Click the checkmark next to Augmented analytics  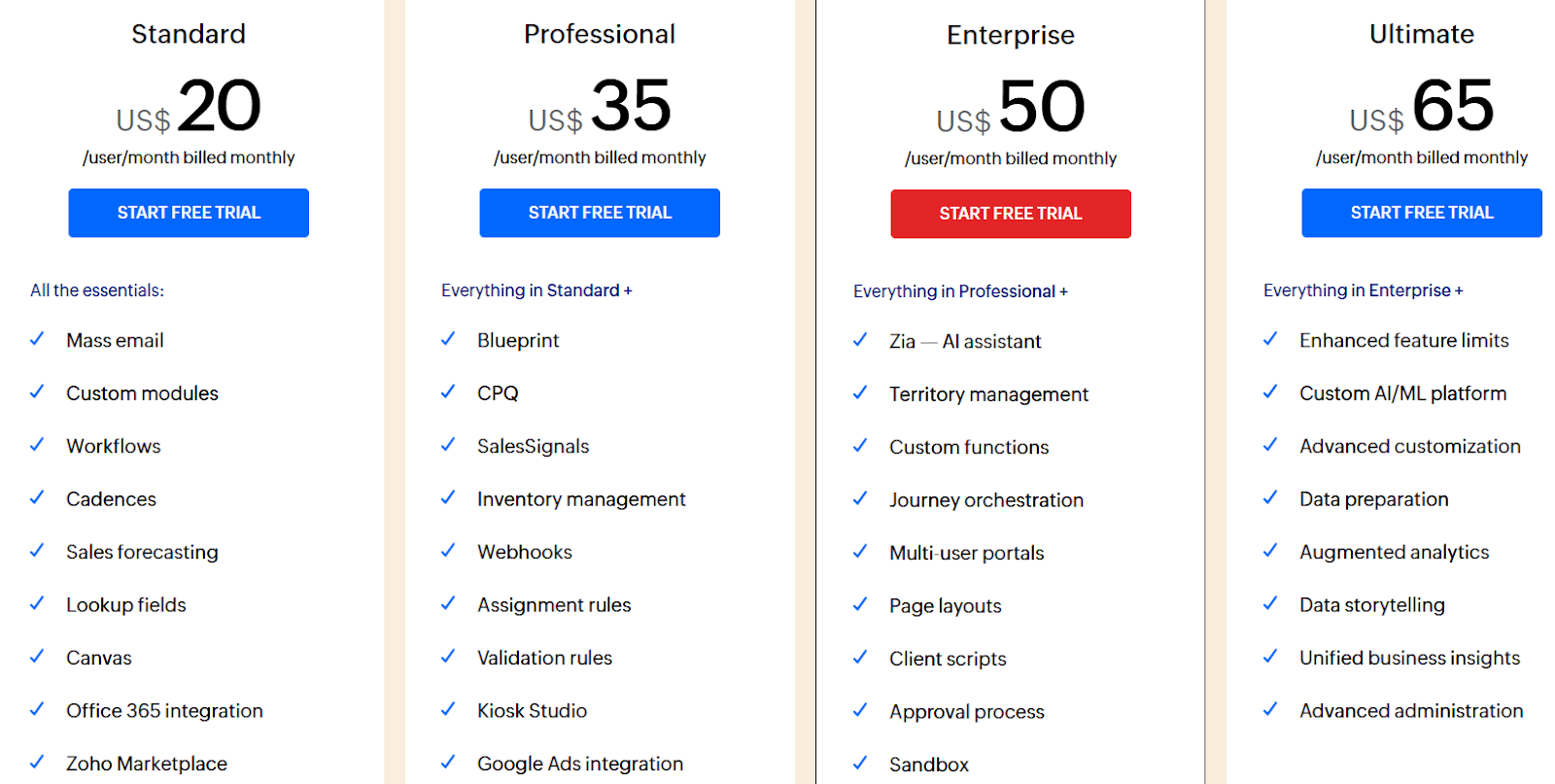pyautogui.click(x=1270, y=552)
